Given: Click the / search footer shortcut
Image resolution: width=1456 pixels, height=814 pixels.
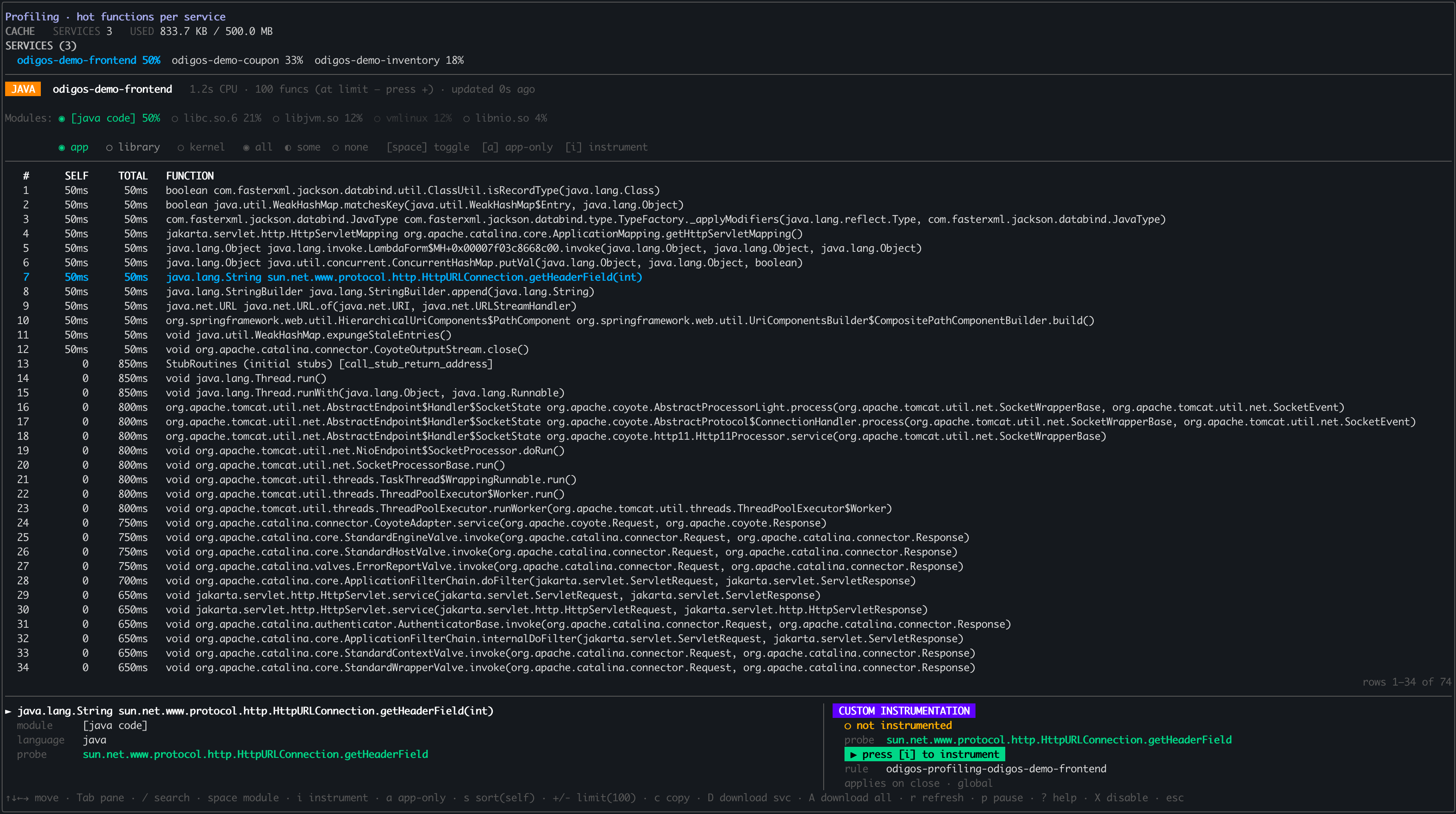Looking at the screenshot, I should pos(165,797).
